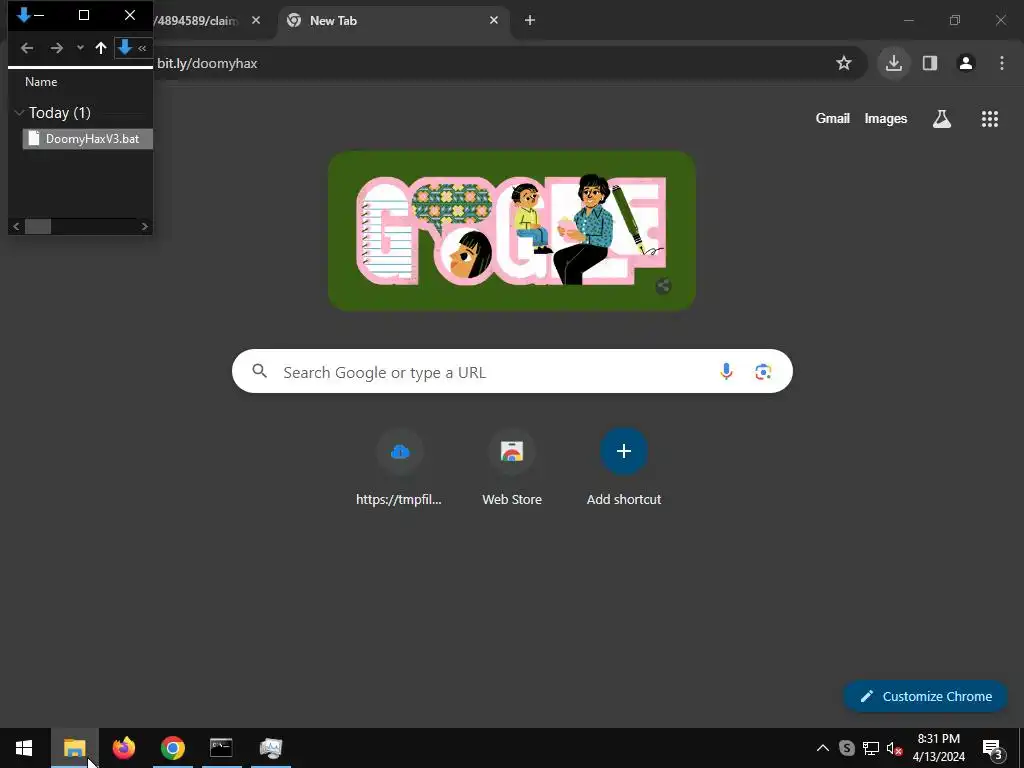Close the Explorer Downloads window
Viewport: 1024px width, 768px height.
point(129,15)
